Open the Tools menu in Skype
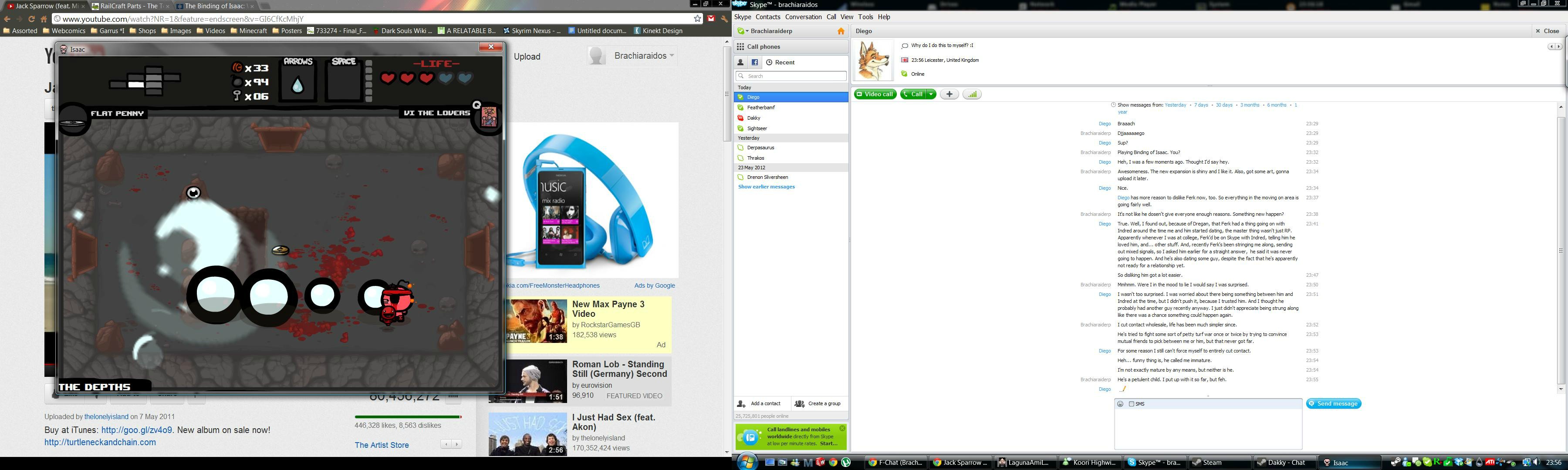 pyautogui.click(x=865, y=17)
